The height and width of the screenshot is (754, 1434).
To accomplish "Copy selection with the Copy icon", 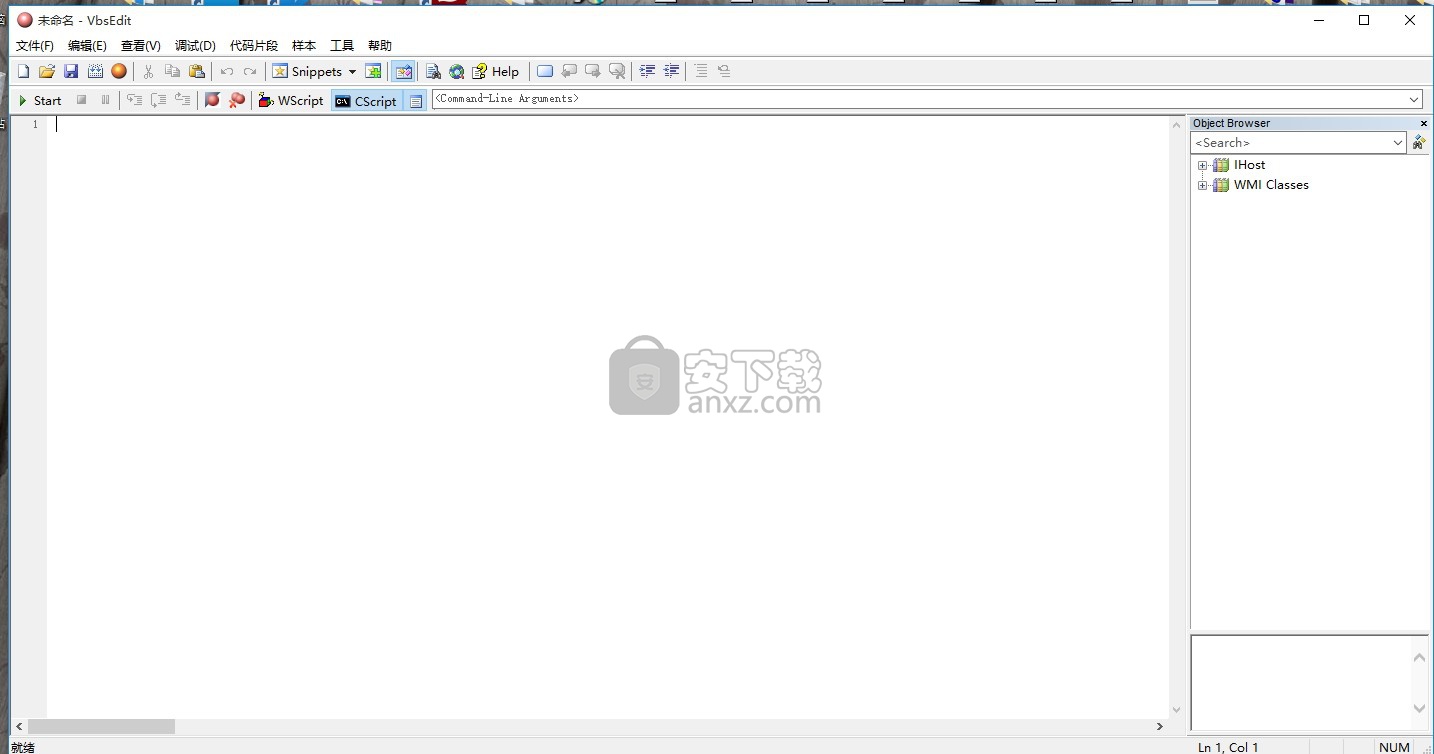I will (172, 71).
